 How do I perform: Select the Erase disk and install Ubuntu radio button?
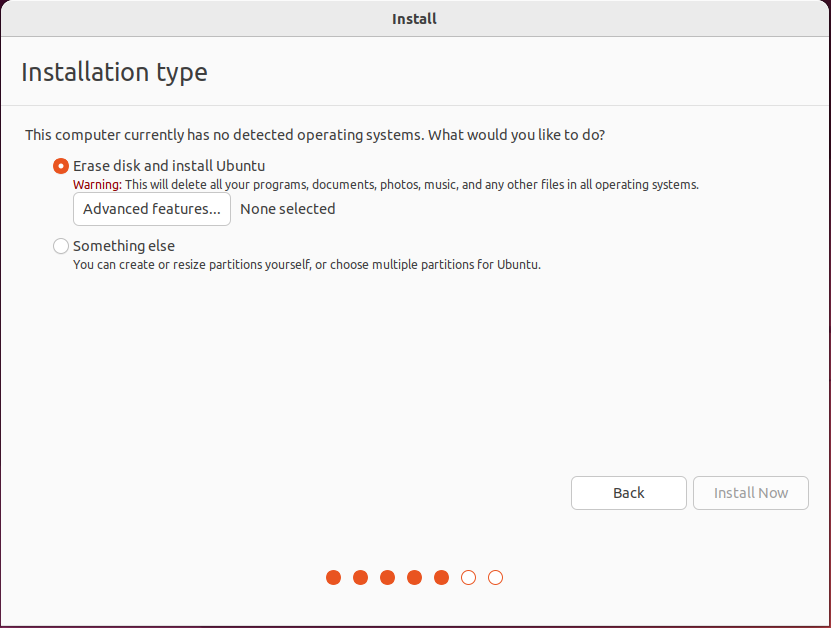(x=61, y=166)
